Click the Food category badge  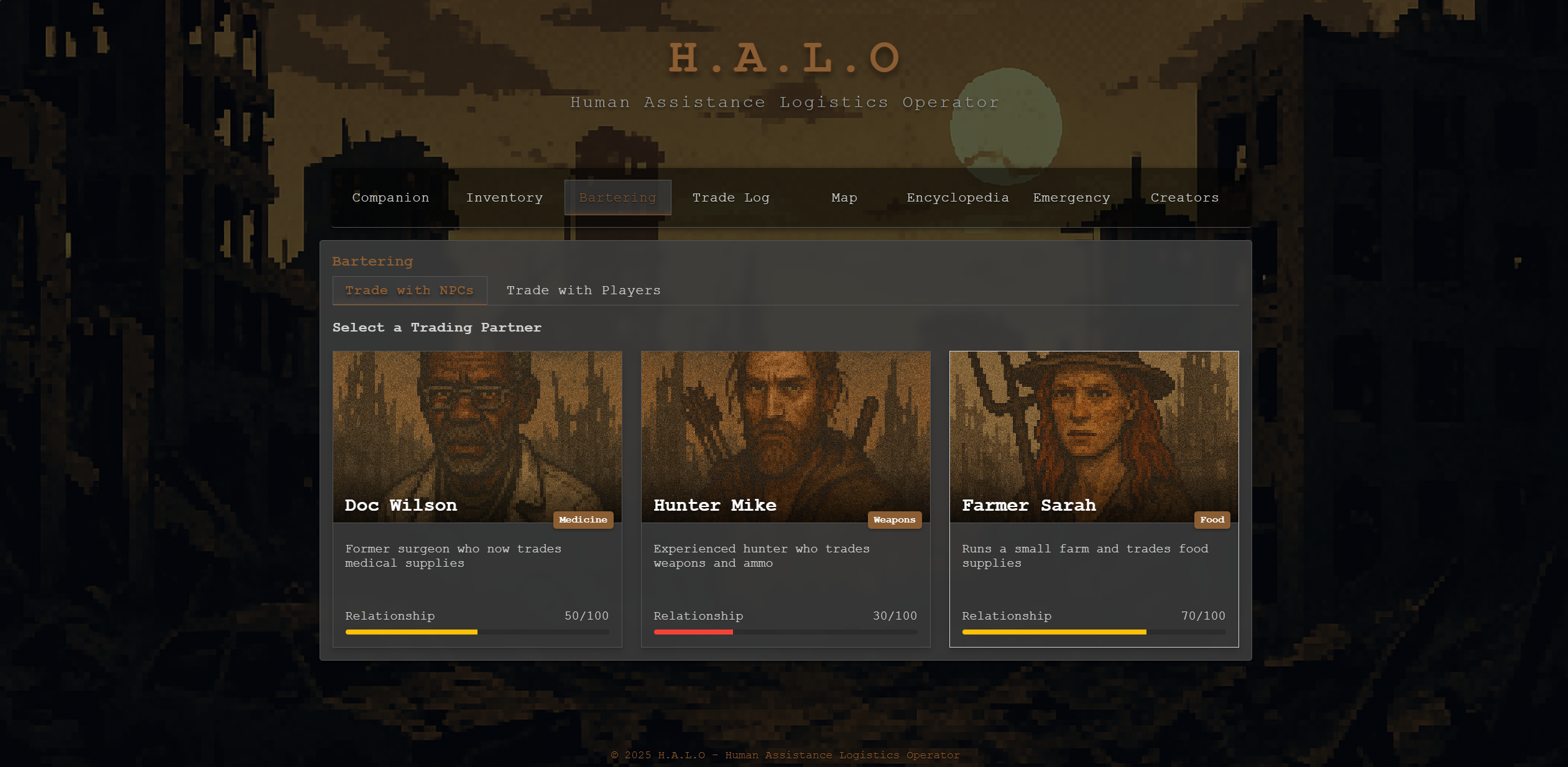[x=1211, y=520]
